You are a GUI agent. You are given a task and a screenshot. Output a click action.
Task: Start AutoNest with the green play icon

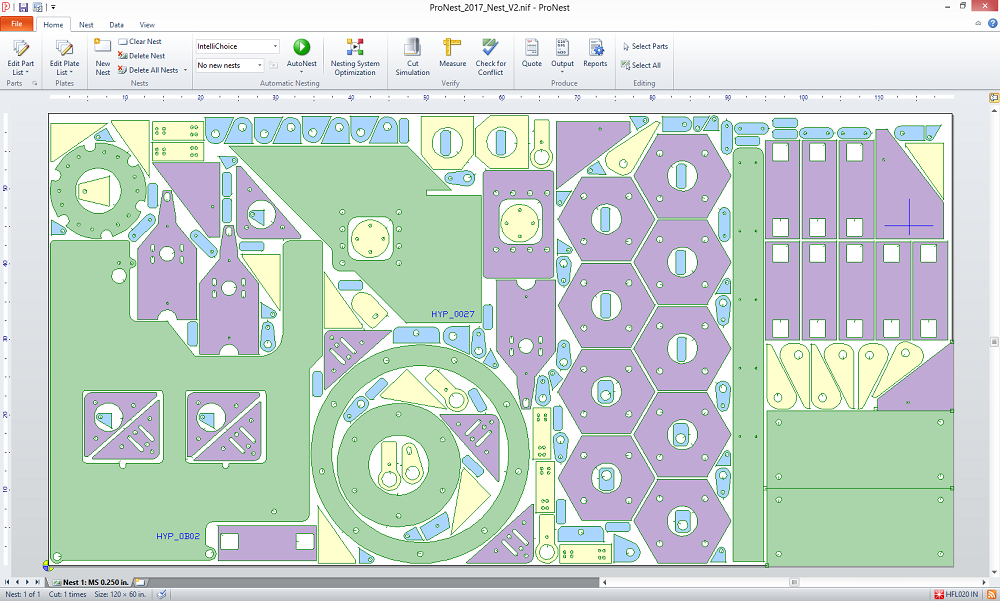point(301,47)
